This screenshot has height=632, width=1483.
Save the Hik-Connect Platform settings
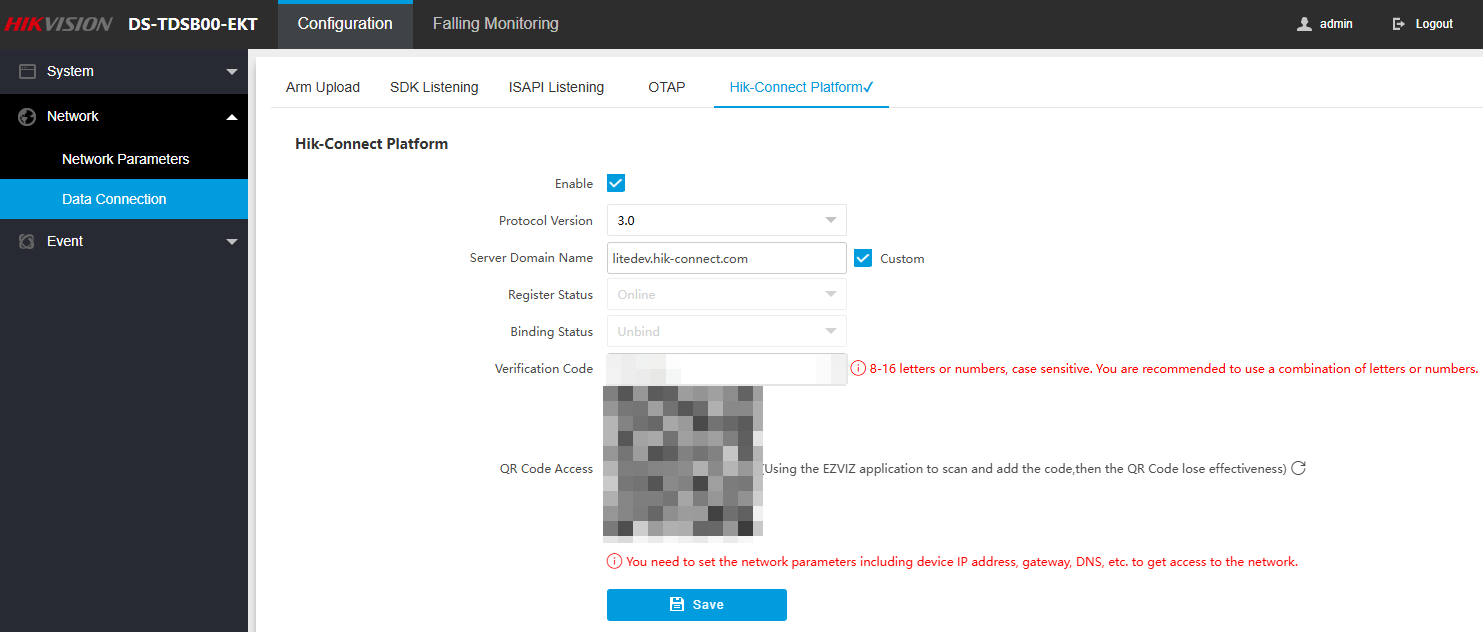point(696,605)
